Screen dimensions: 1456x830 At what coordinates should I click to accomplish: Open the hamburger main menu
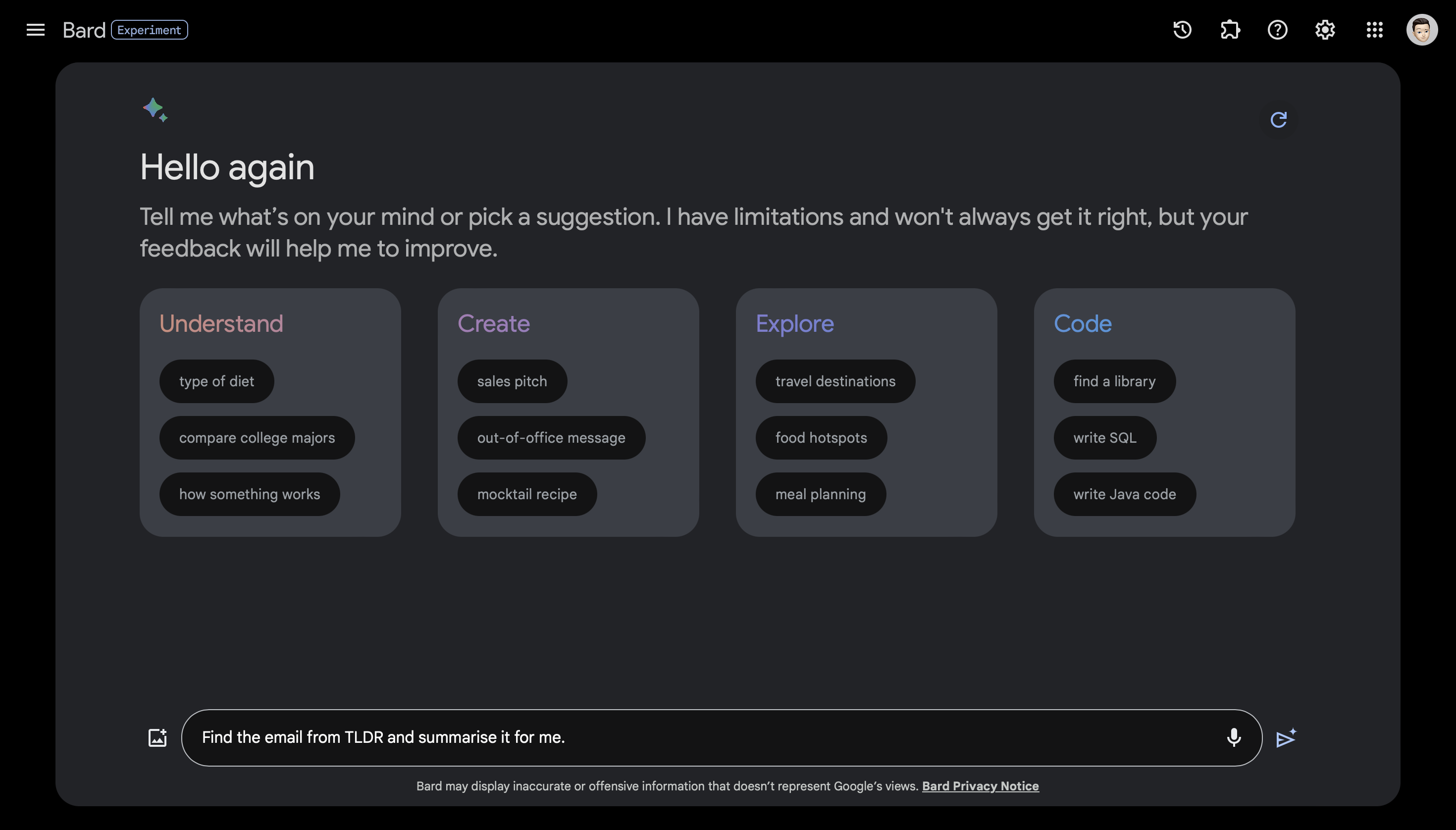click(x=35, y=30)
